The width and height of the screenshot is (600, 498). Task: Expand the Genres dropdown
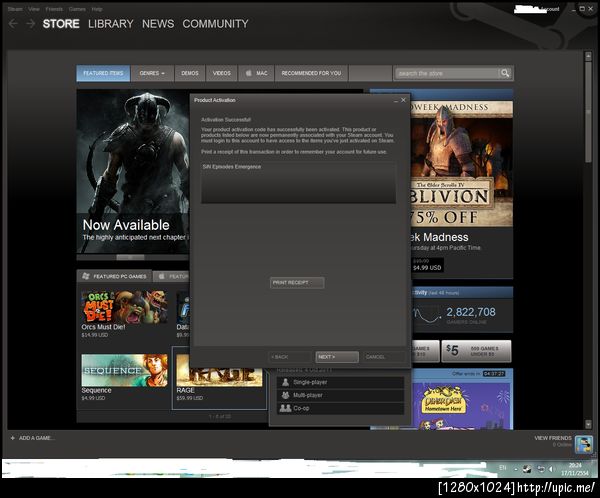152,73
